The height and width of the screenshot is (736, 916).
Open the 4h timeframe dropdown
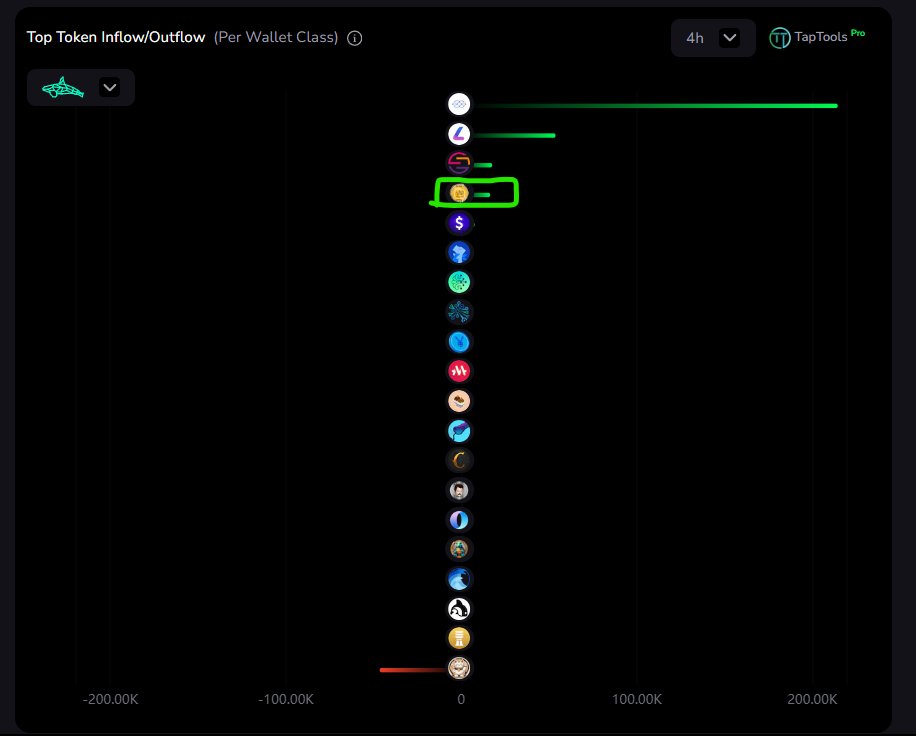pos(712,37)
